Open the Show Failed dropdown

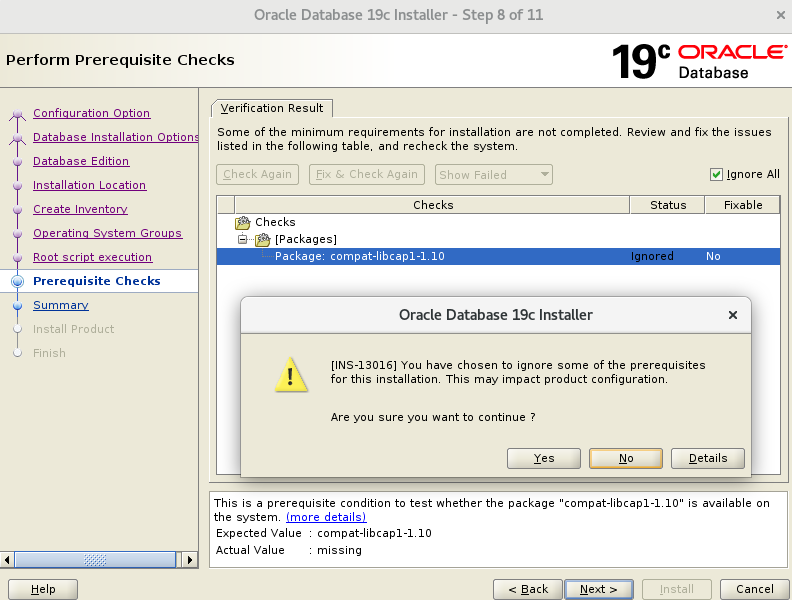tap(493, 175)
